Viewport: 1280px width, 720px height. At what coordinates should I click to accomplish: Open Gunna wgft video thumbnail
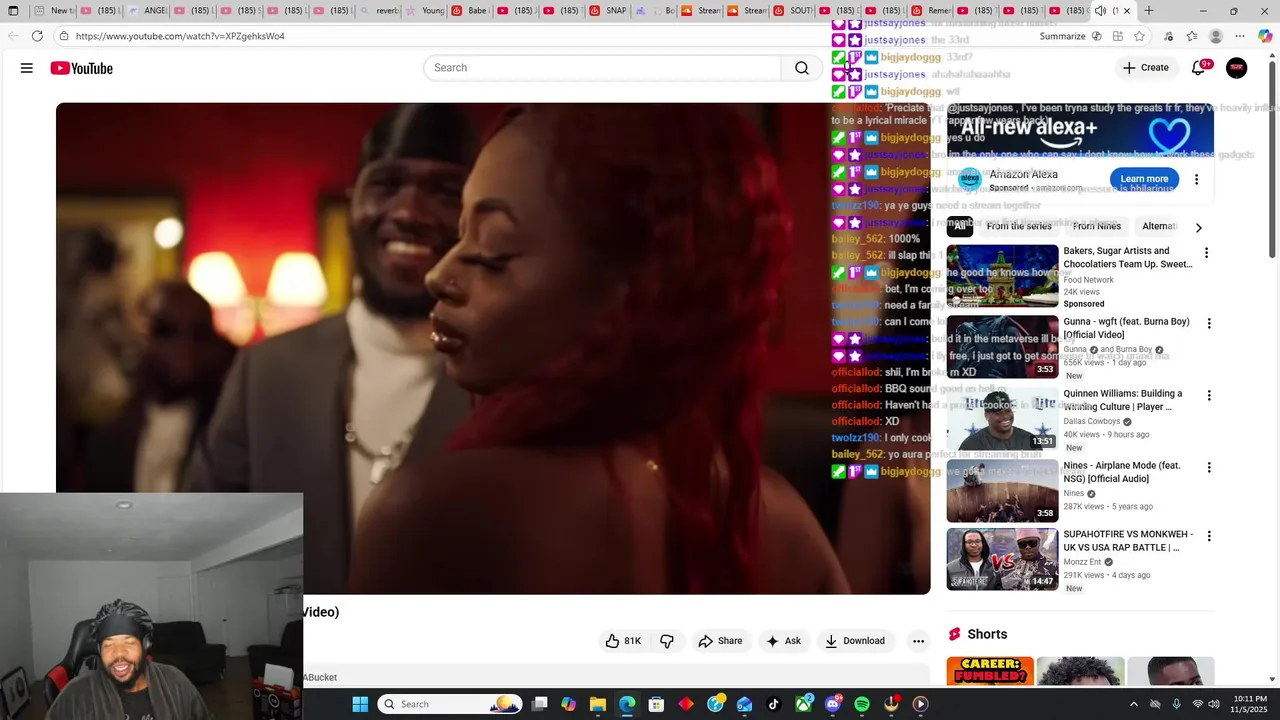tap(1002, 347)
